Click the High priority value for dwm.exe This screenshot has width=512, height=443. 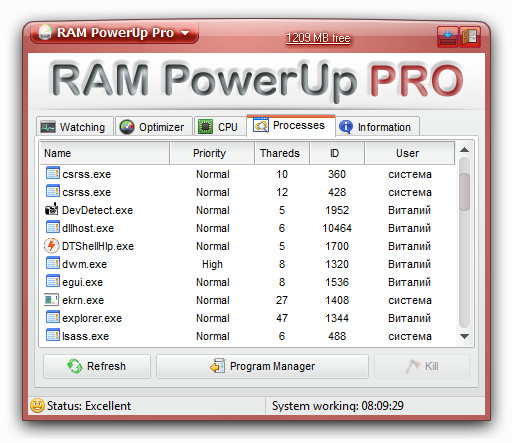[x=212, y=264]
